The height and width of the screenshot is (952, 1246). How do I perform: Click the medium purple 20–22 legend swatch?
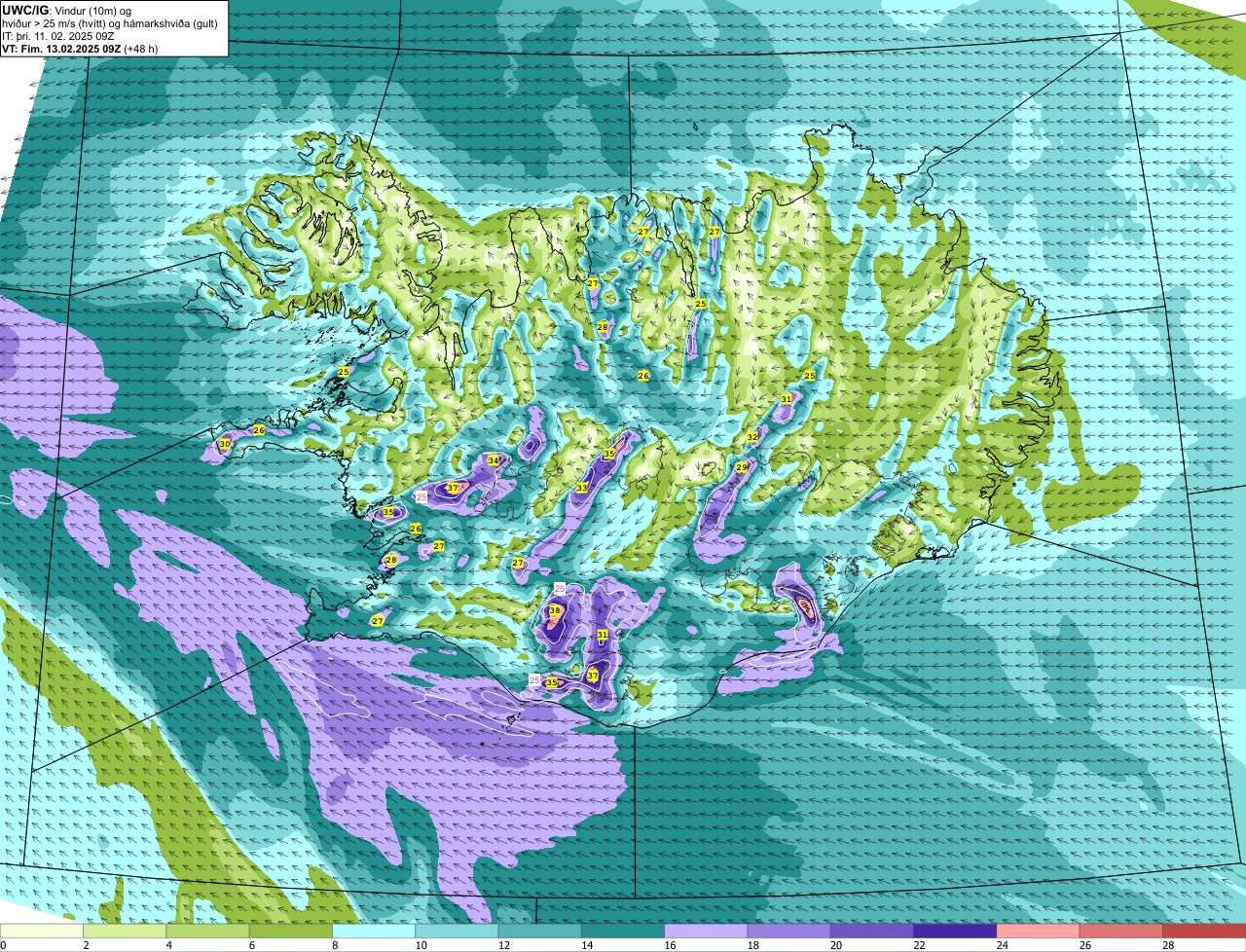point(872,932)
